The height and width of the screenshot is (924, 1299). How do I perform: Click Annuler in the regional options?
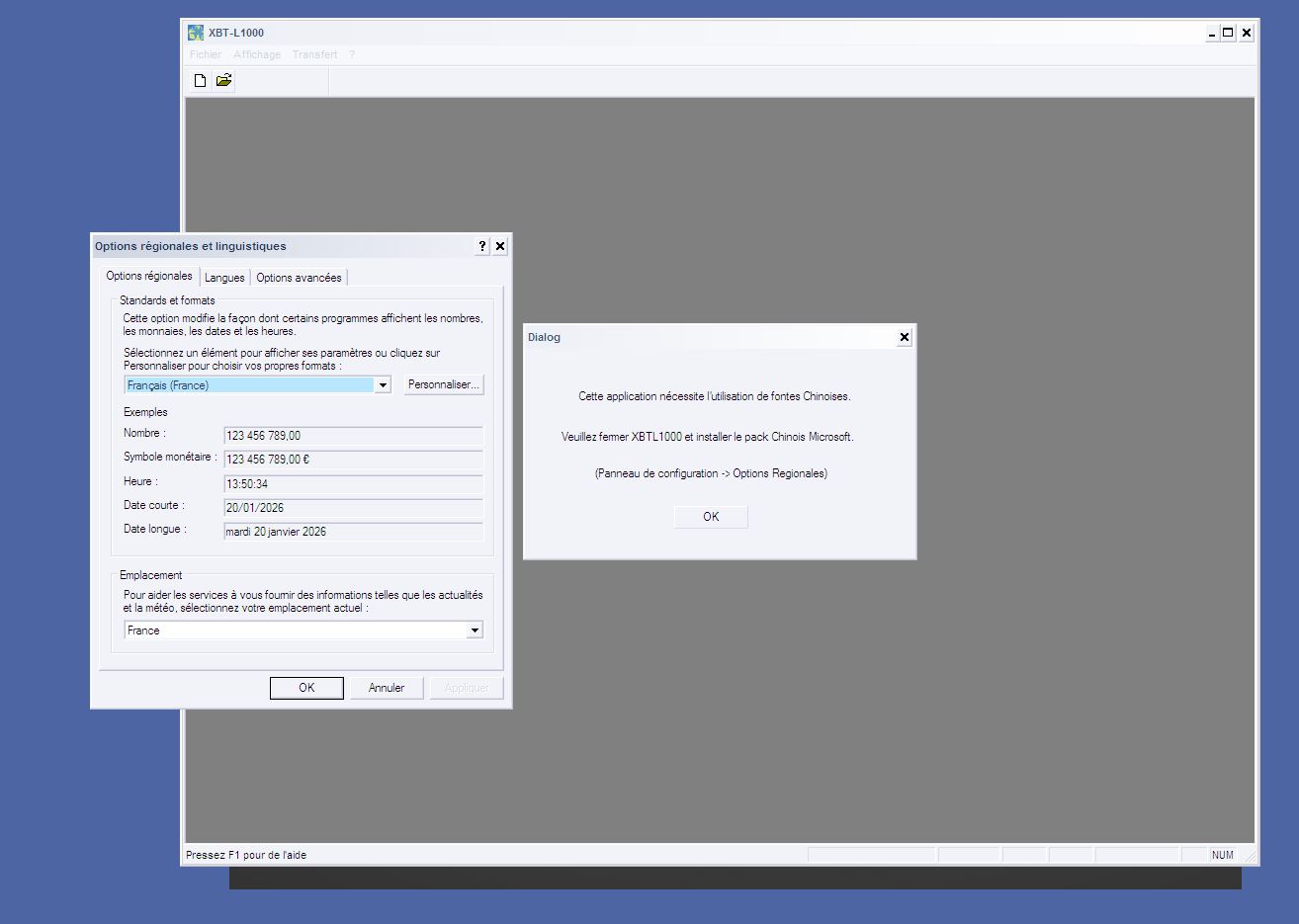(x=387, y=688)
